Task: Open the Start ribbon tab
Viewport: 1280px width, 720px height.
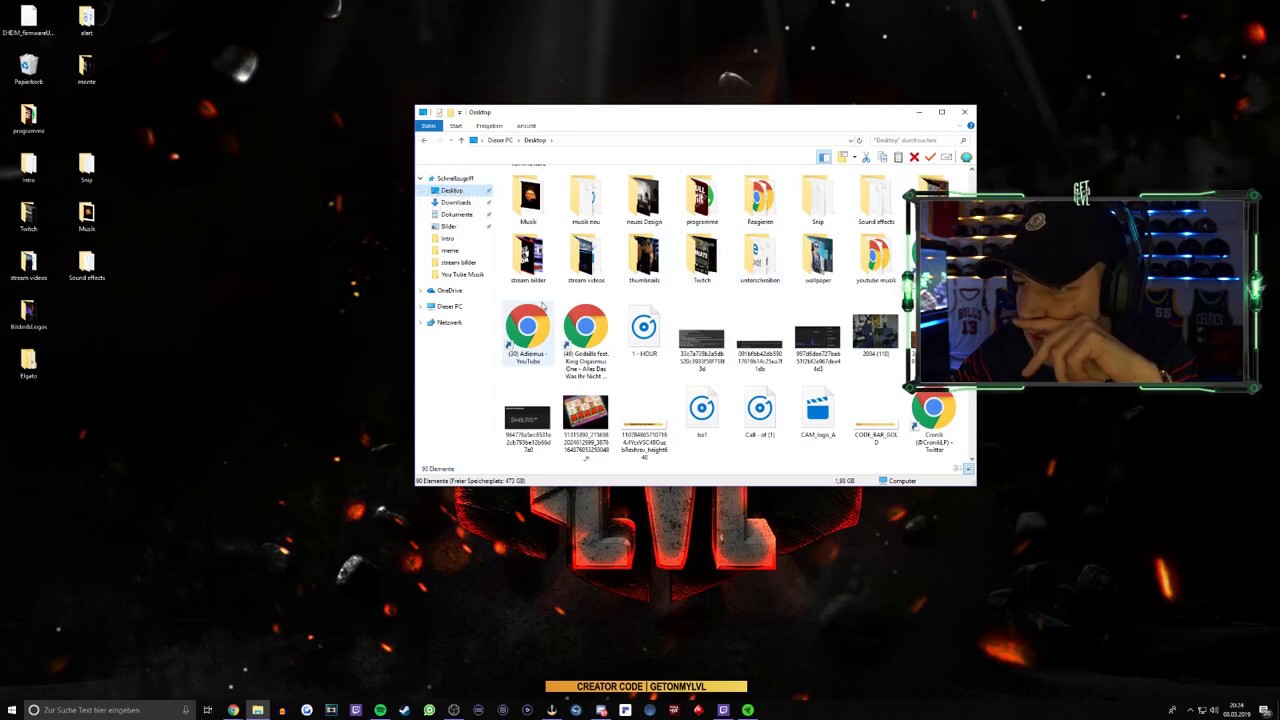Action: 456,126
